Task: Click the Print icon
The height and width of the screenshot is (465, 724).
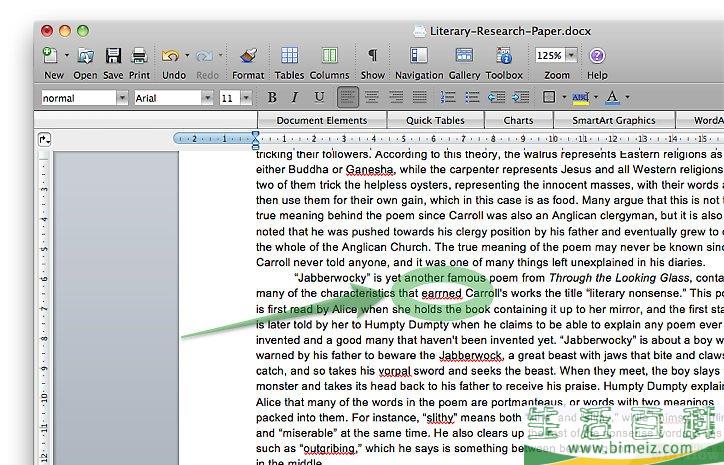Action: [x=139, y=56]
